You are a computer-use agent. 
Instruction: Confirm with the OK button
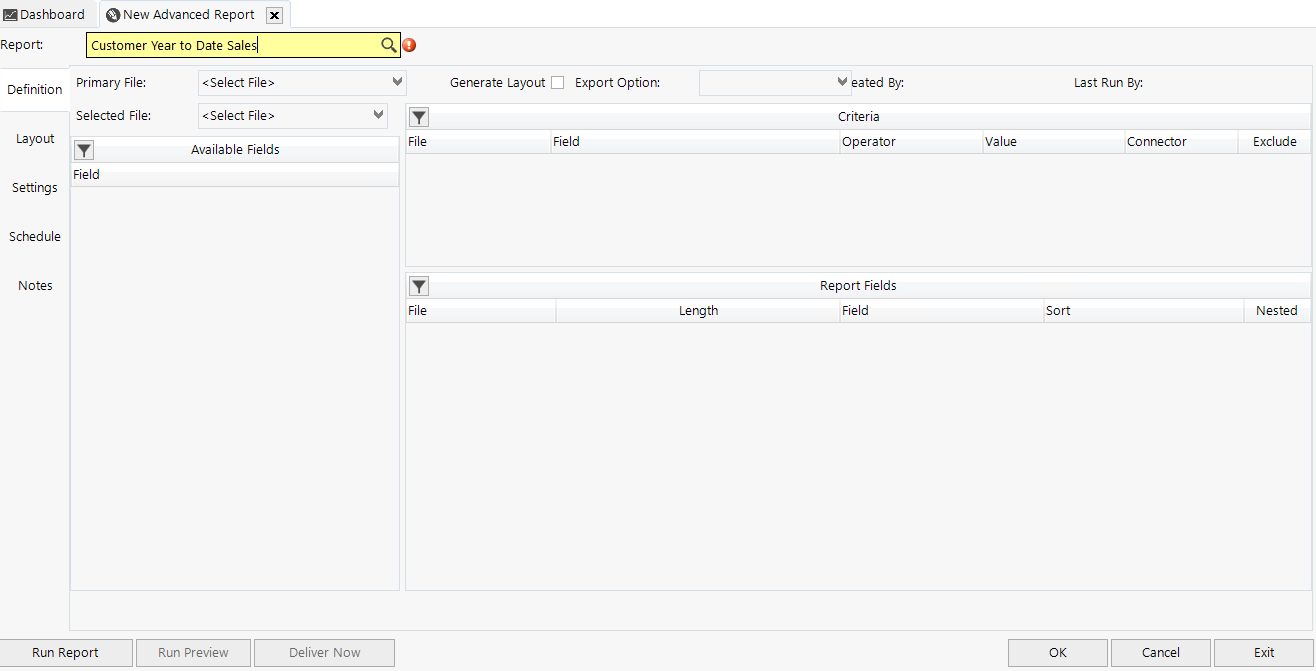pos(1057,652)
